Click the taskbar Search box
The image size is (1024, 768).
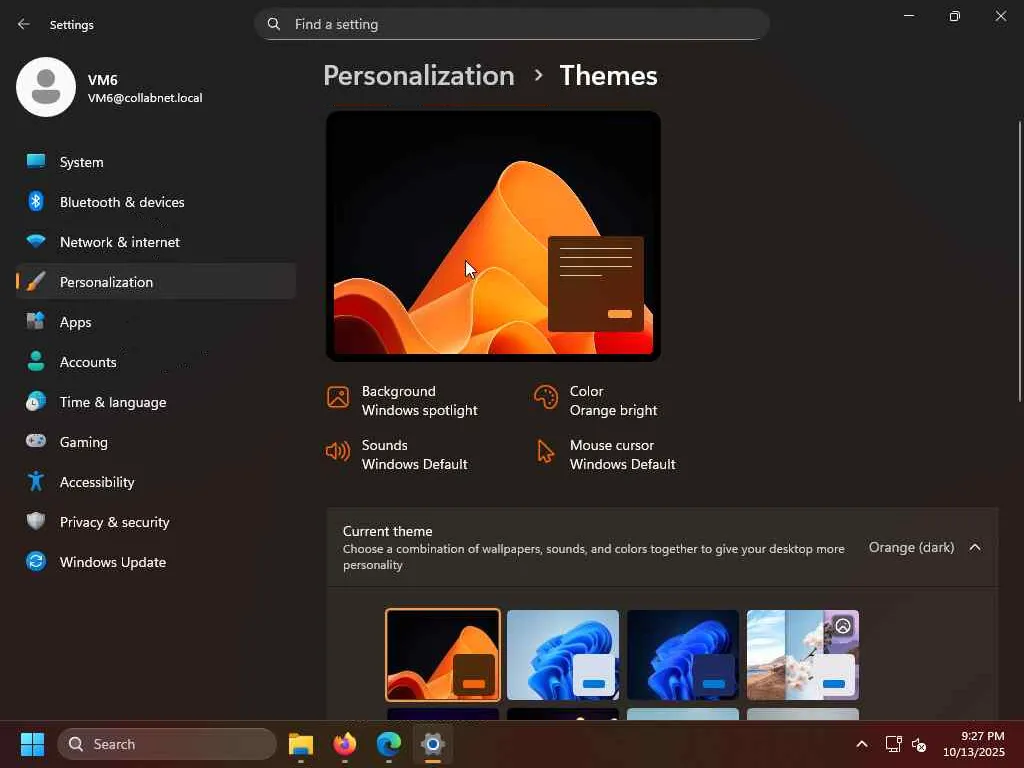point(167,744)
